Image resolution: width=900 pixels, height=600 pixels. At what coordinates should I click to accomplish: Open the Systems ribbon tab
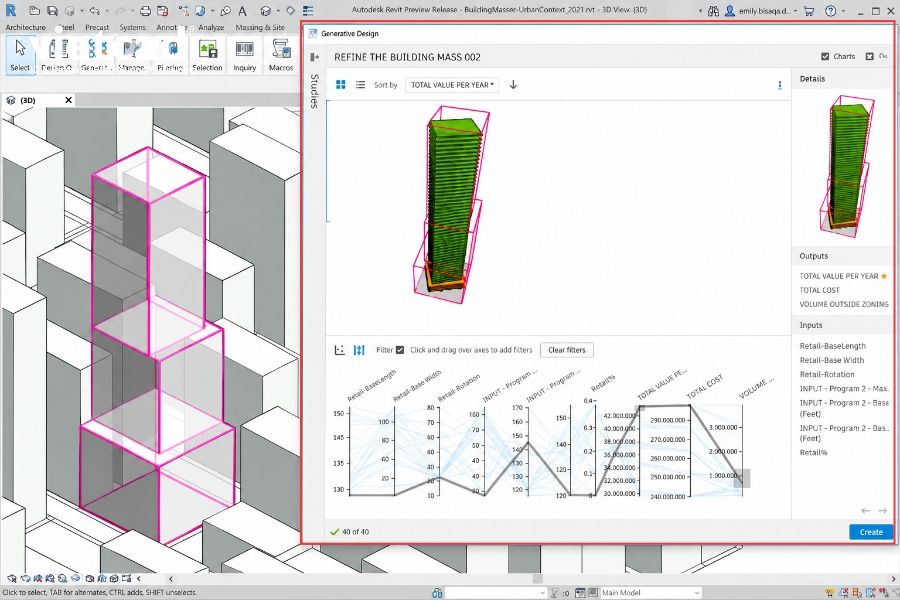point(133,27)
